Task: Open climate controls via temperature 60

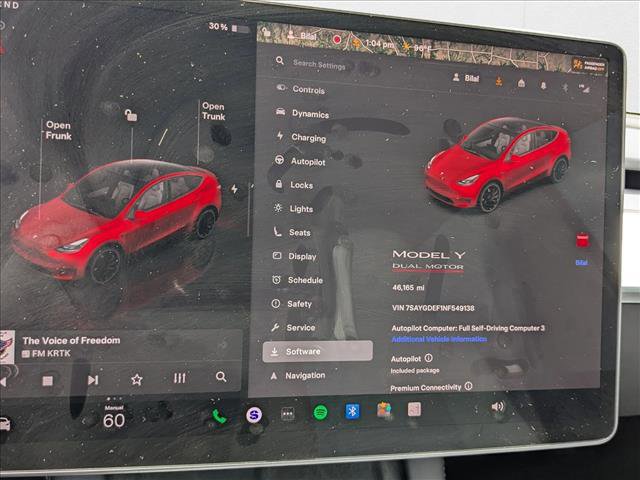Action: tap(114, 420)
